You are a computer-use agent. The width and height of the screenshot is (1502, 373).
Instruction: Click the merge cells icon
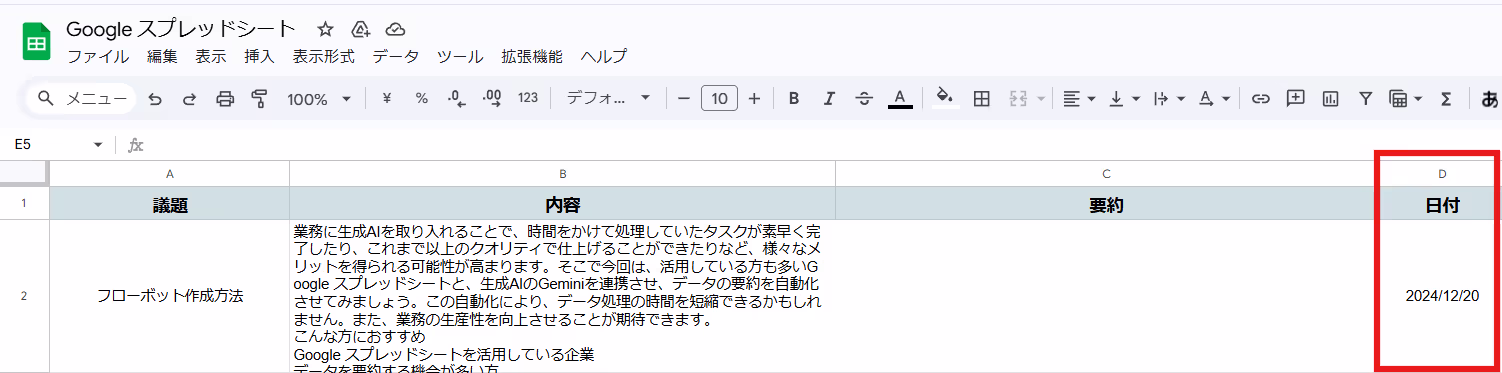coord(1019,98)
